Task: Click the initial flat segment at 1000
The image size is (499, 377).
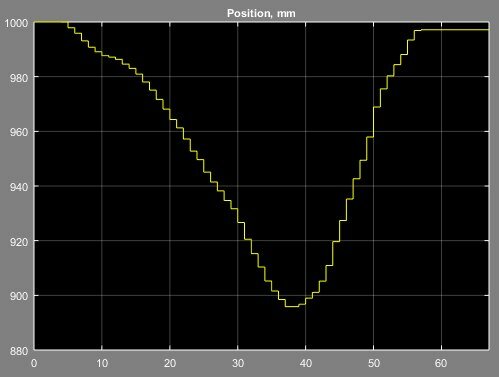Action: tap(51, 22)
